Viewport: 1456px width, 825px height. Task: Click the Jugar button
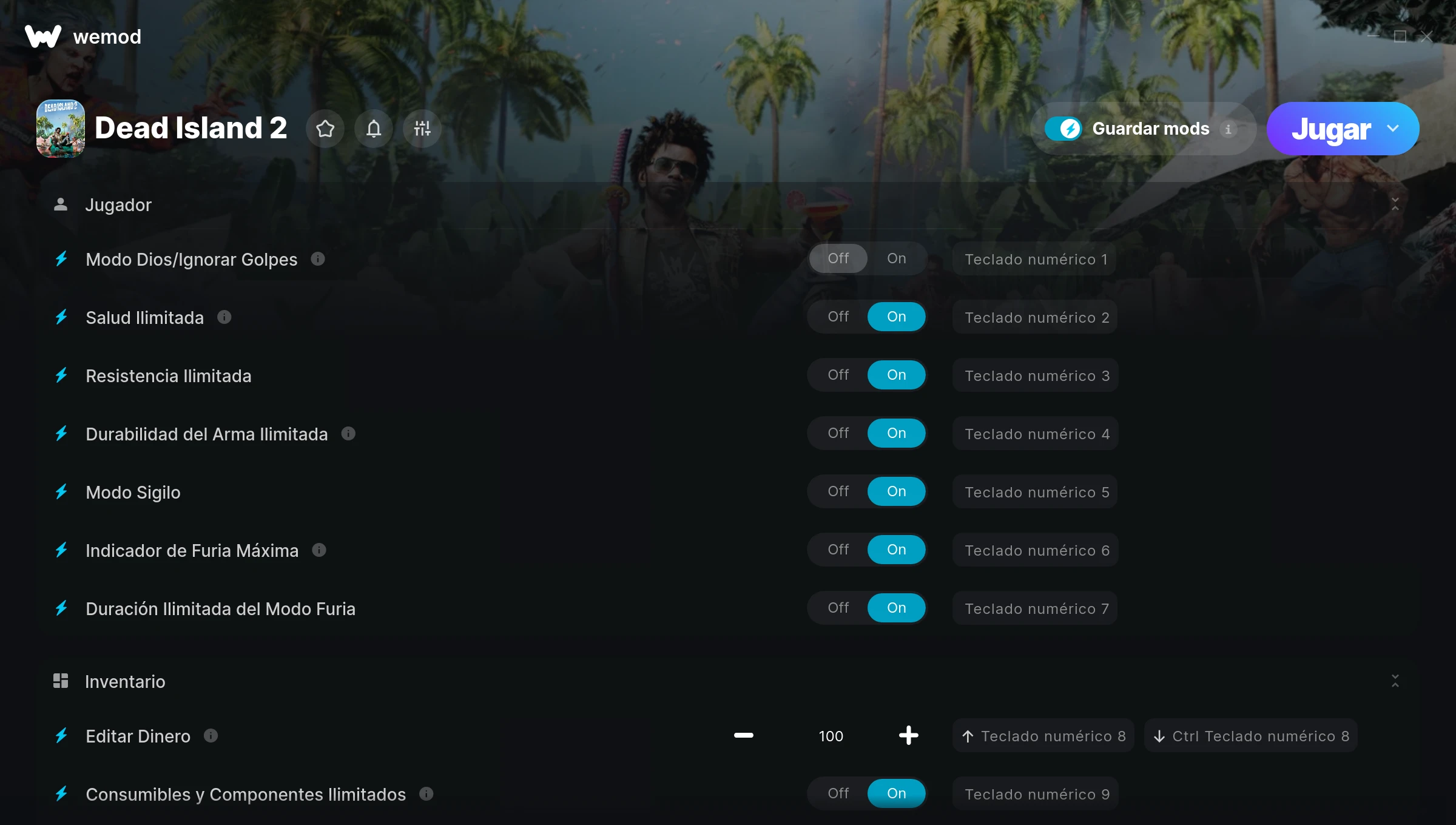1331,129
